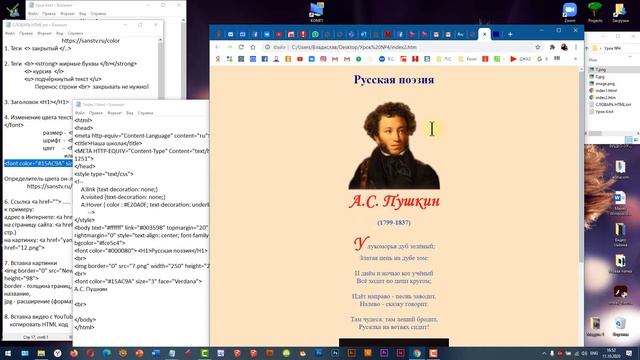This screenshot has height=360, width=640.
Task: Open Справка menu in index1.html Notepad
Action: click(x=145, y=113)
